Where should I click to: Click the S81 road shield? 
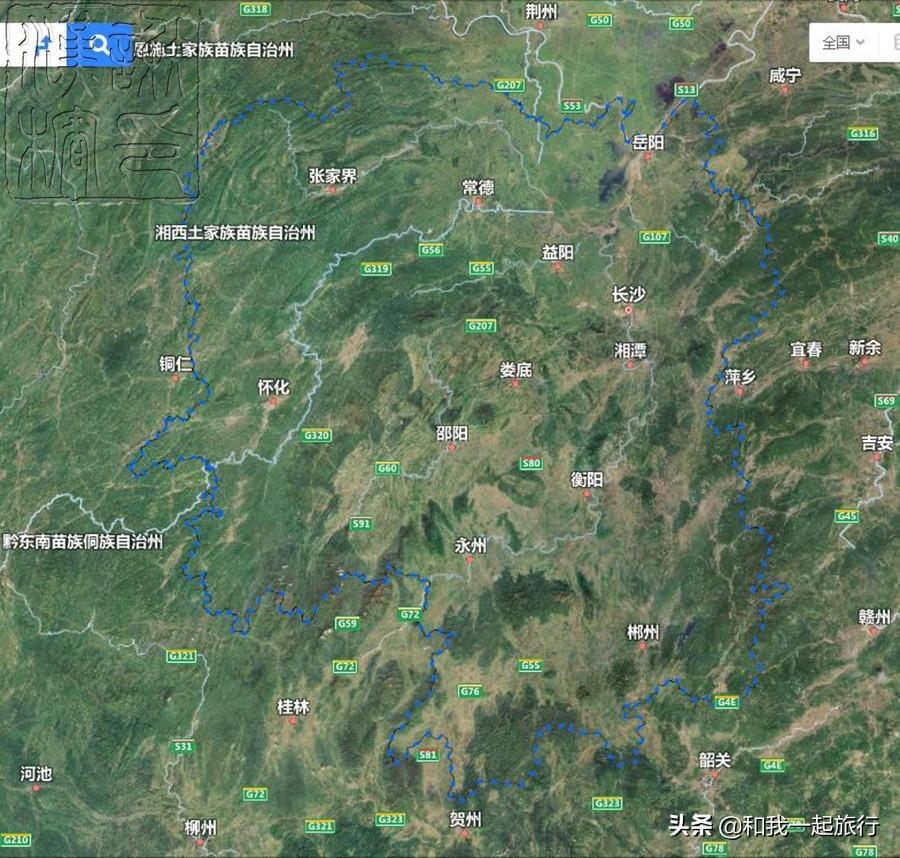(x=428, y=755)
